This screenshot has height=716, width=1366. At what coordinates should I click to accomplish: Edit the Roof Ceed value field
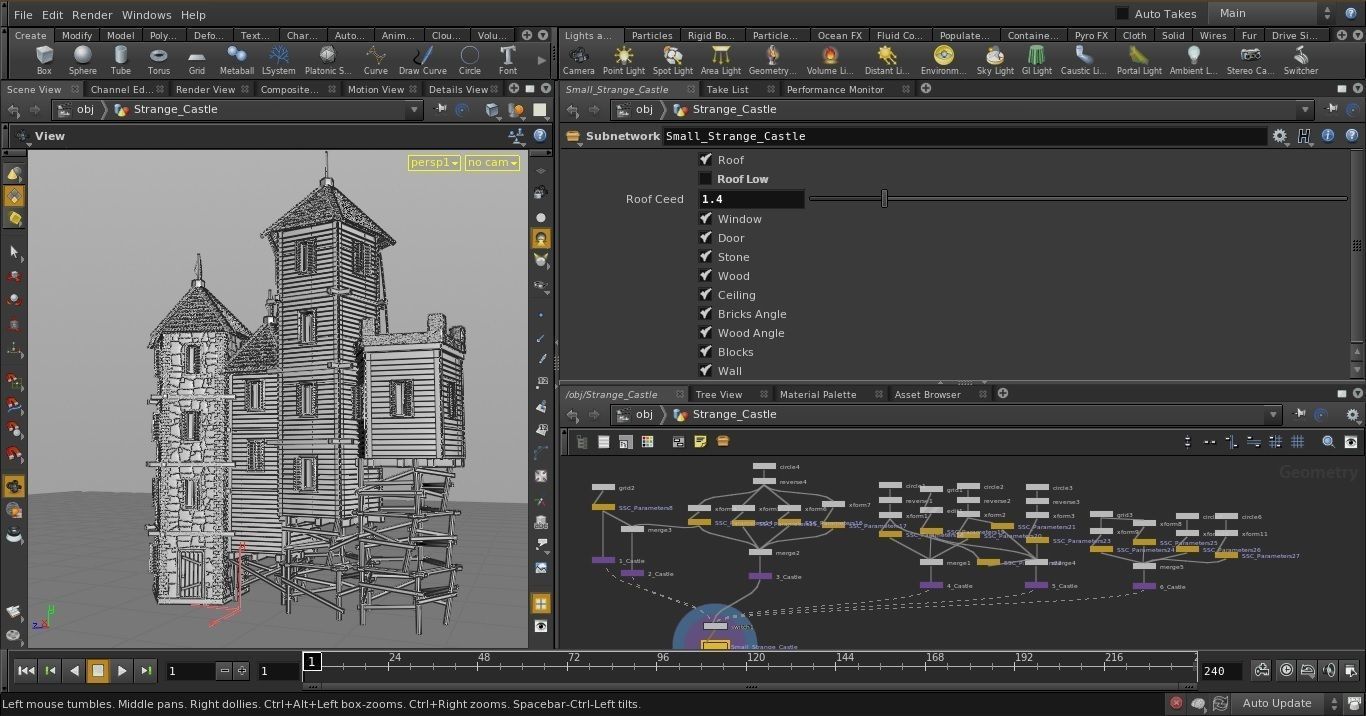[751, 199]
